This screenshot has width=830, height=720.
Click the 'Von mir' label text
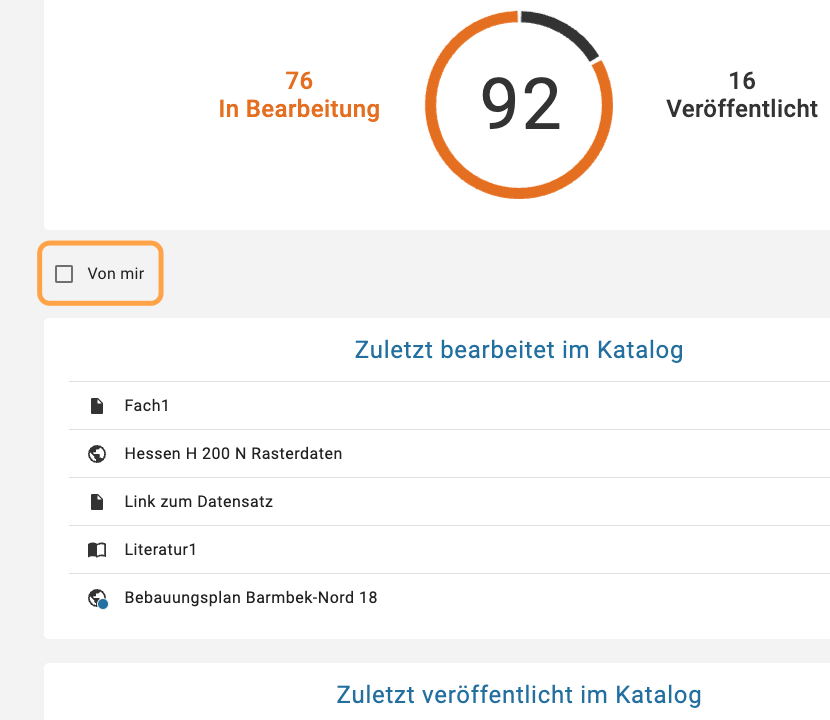[x=116, y=274]
